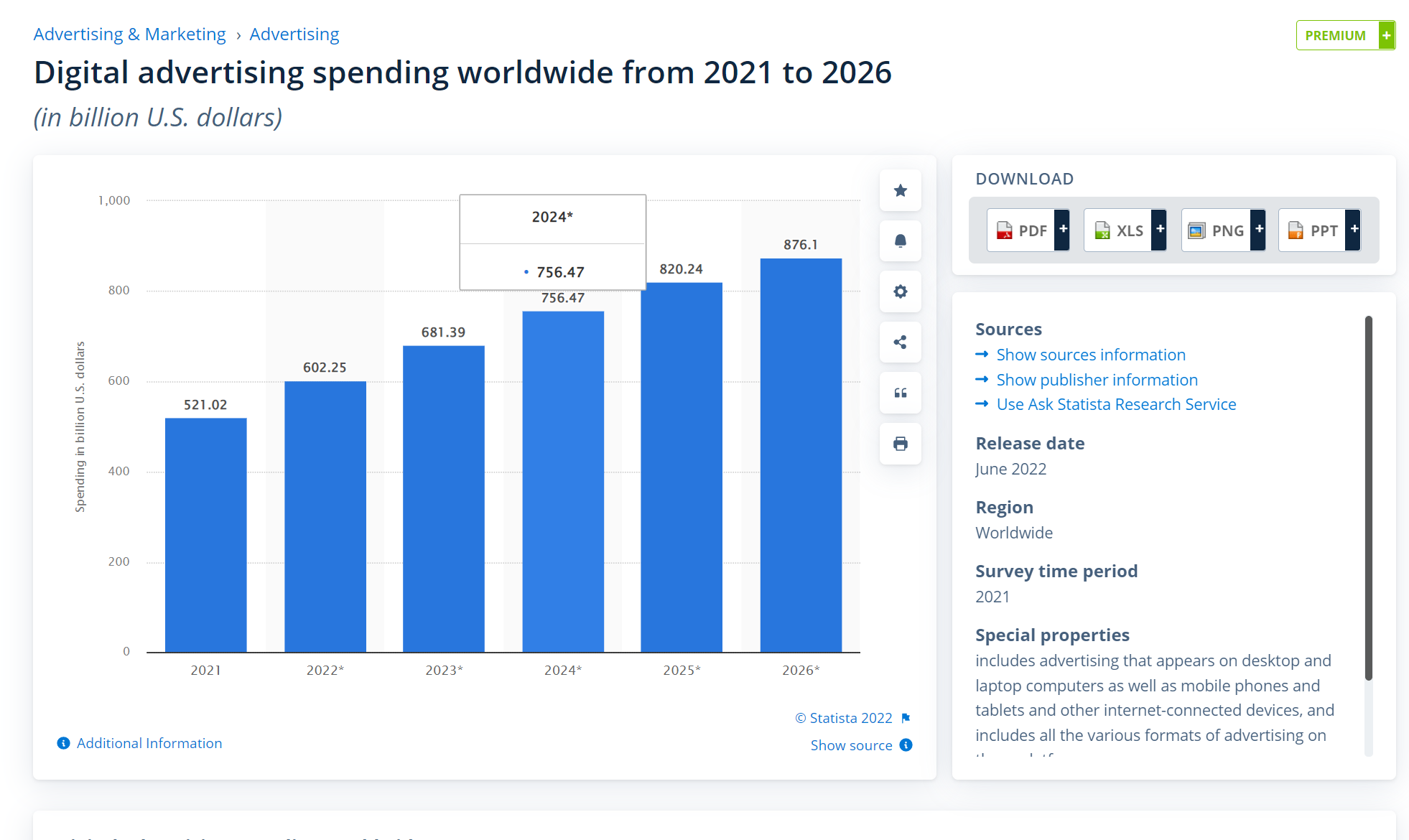This screenshot has height=840, width=1409.
Task: Click the flag icon next to Statista 2022
Action: [x=906, y=718]
